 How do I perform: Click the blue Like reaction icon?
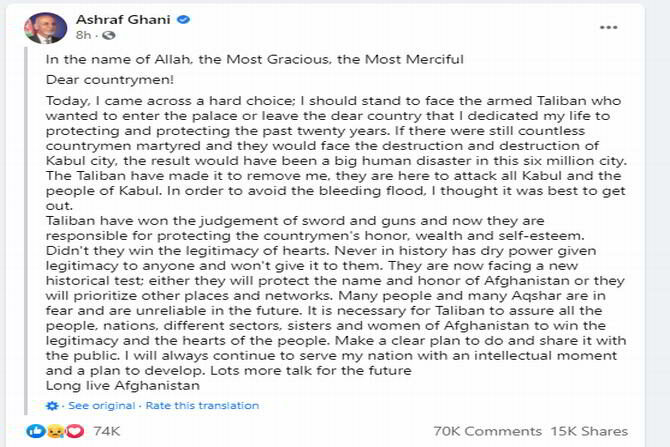click(35, 431)
